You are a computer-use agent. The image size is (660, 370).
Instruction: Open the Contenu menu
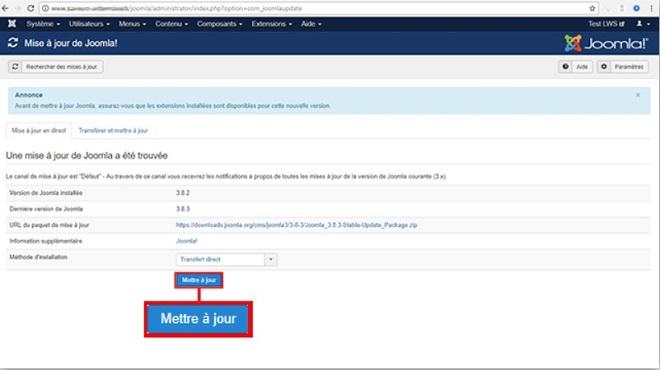point(171,24)
